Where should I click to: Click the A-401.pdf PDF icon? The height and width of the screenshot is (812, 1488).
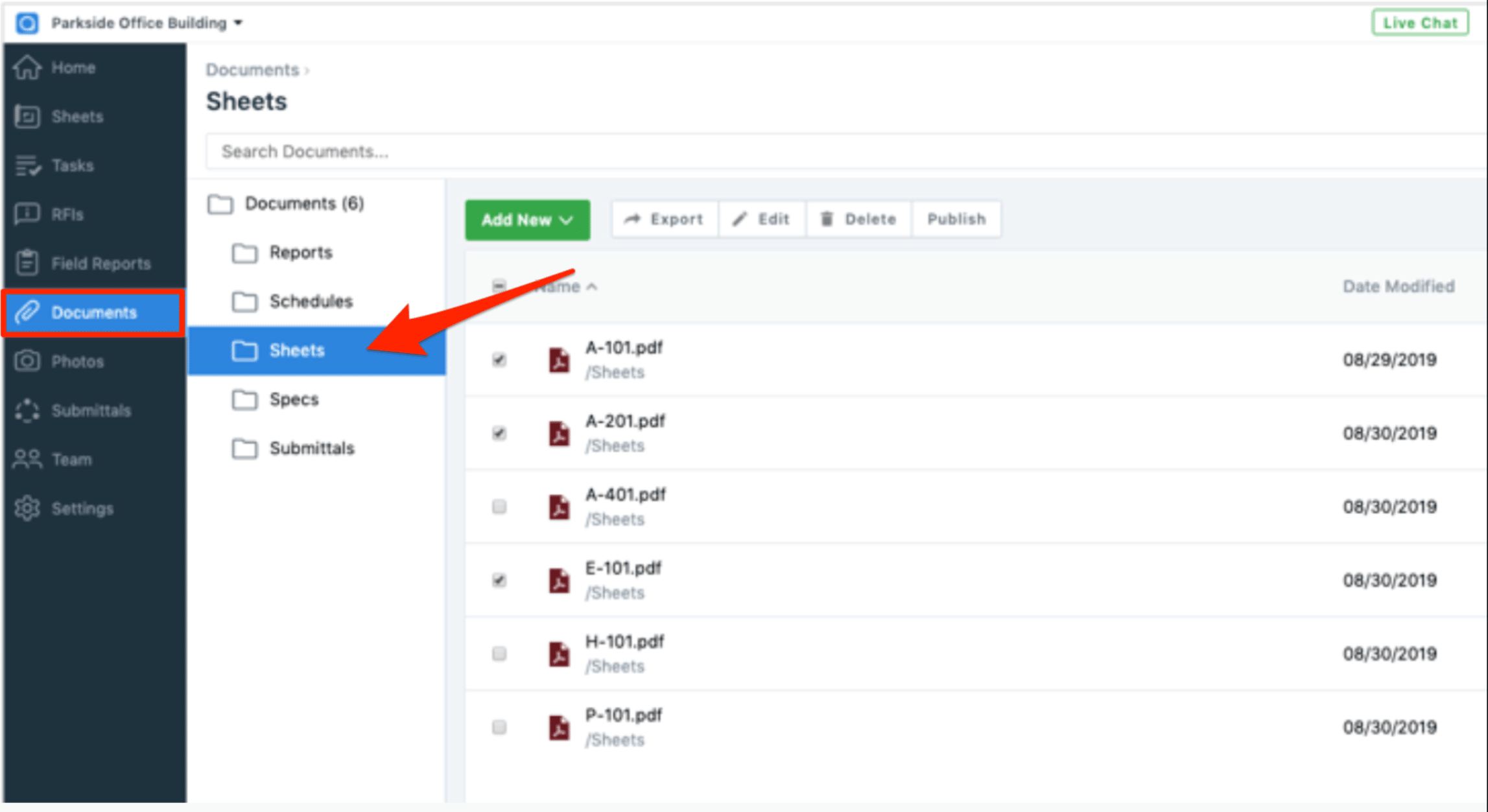(x=559, y=507)
